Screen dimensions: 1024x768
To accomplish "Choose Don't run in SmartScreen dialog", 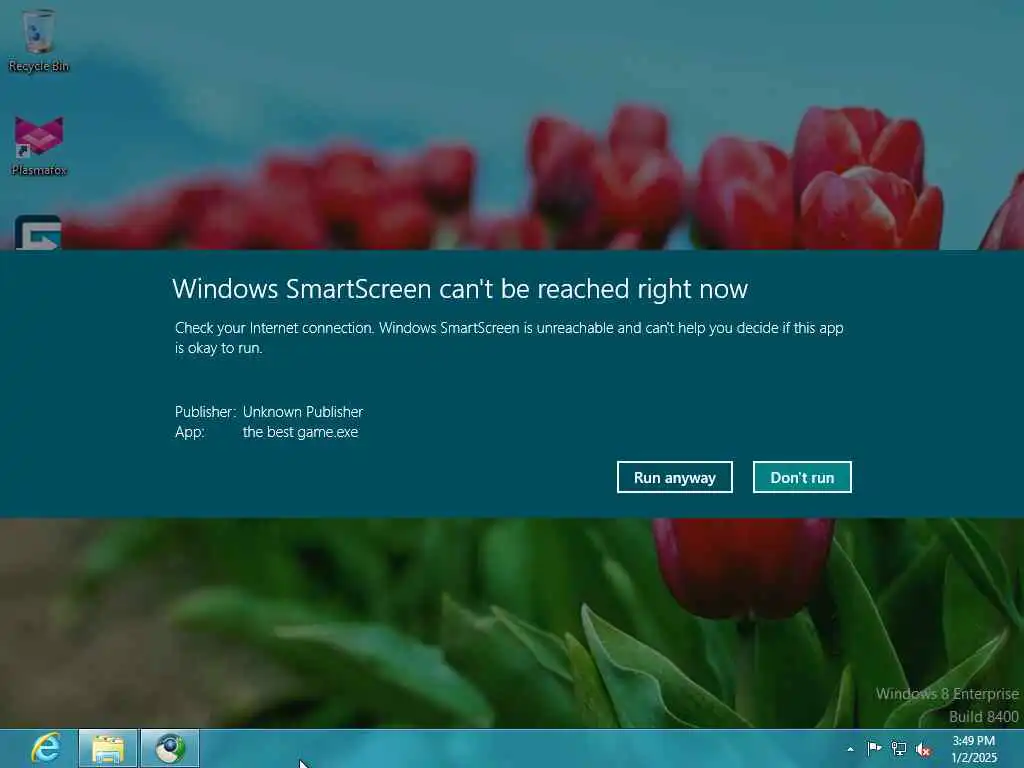I will coord(802,477).
